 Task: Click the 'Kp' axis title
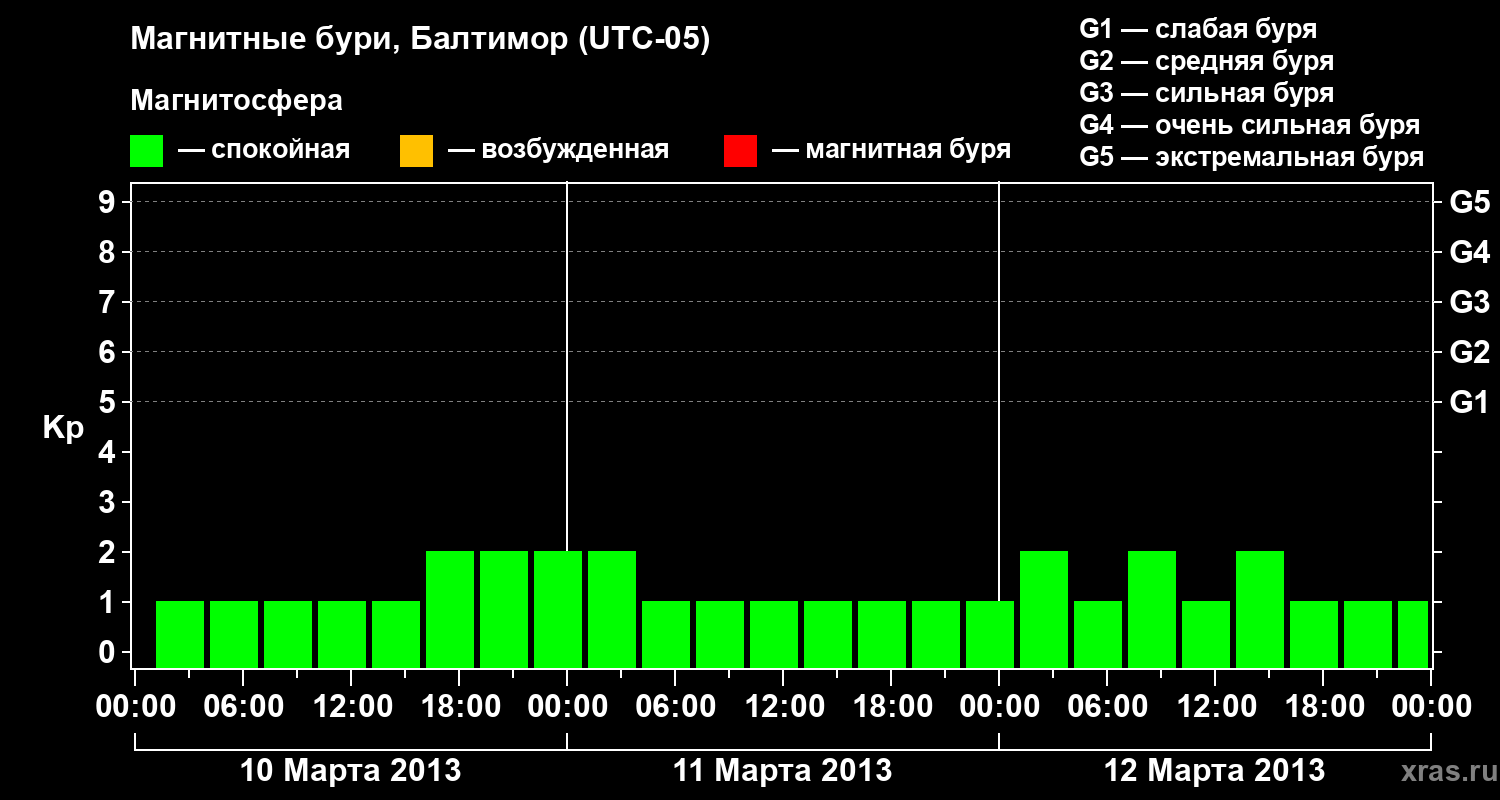63,428
